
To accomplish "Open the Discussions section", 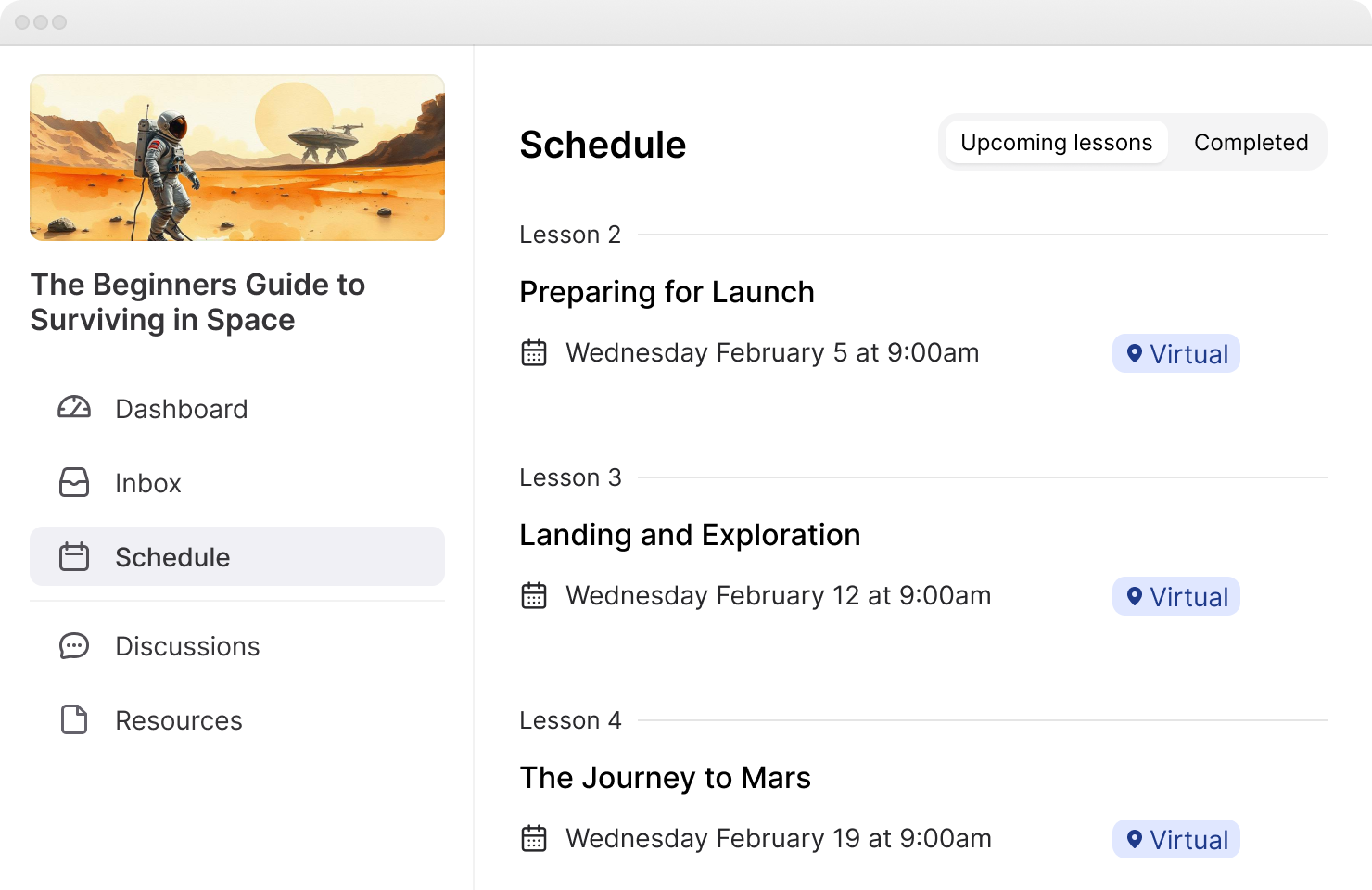I will pos(187,646).
